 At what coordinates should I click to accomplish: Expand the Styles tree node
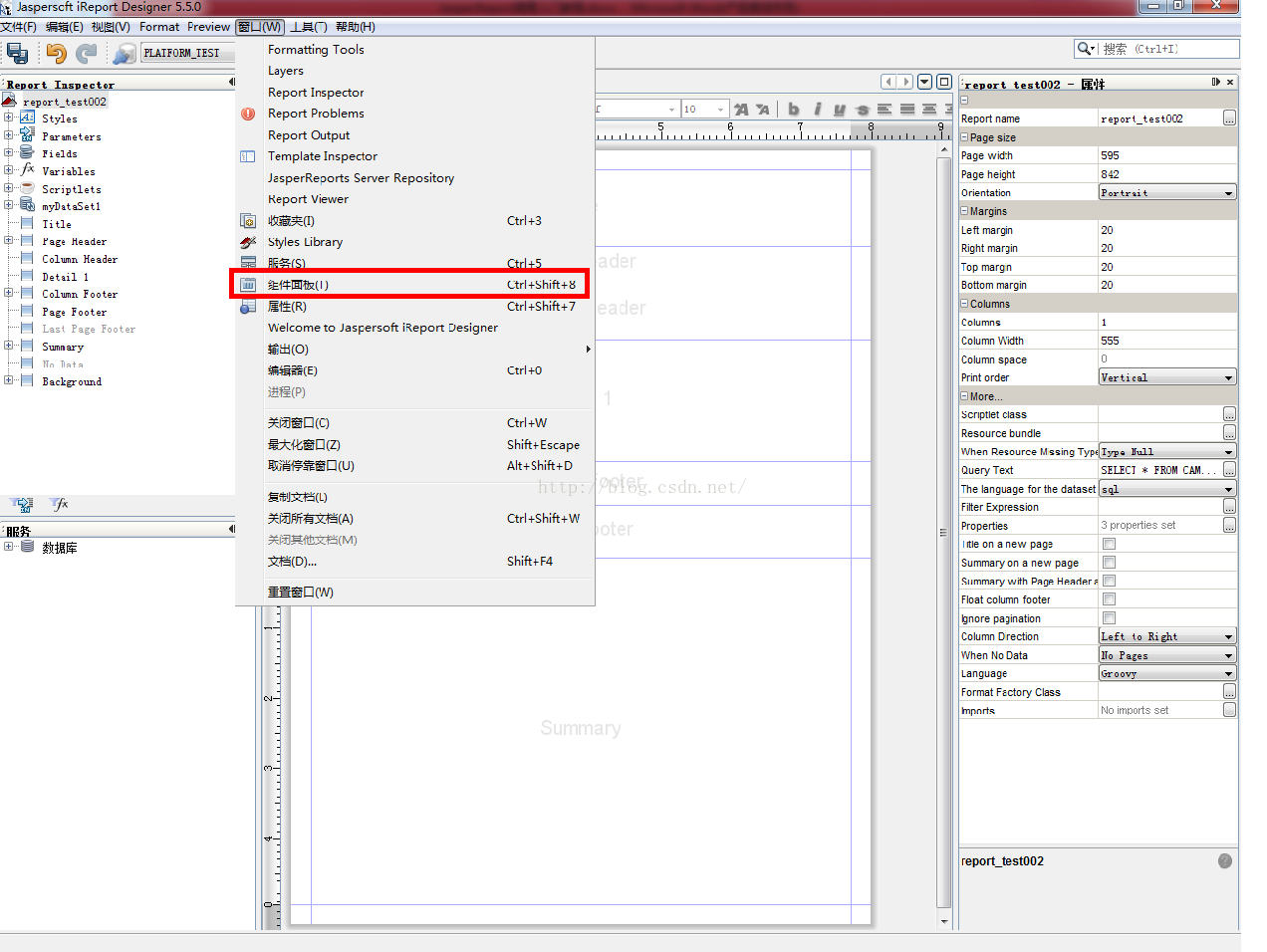tap(8, 118)
